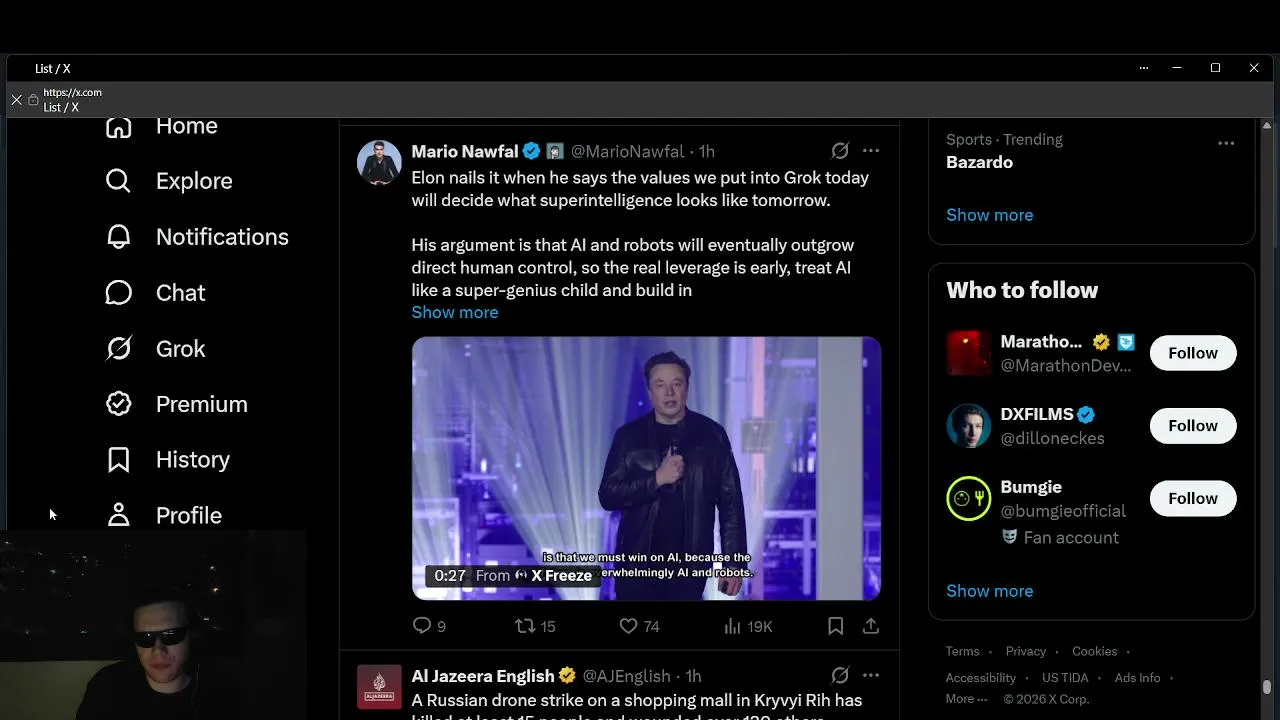Reply to Mario Nawfal post with 9 replies
Screen dimensions: 1280x720
click(429, 626)
